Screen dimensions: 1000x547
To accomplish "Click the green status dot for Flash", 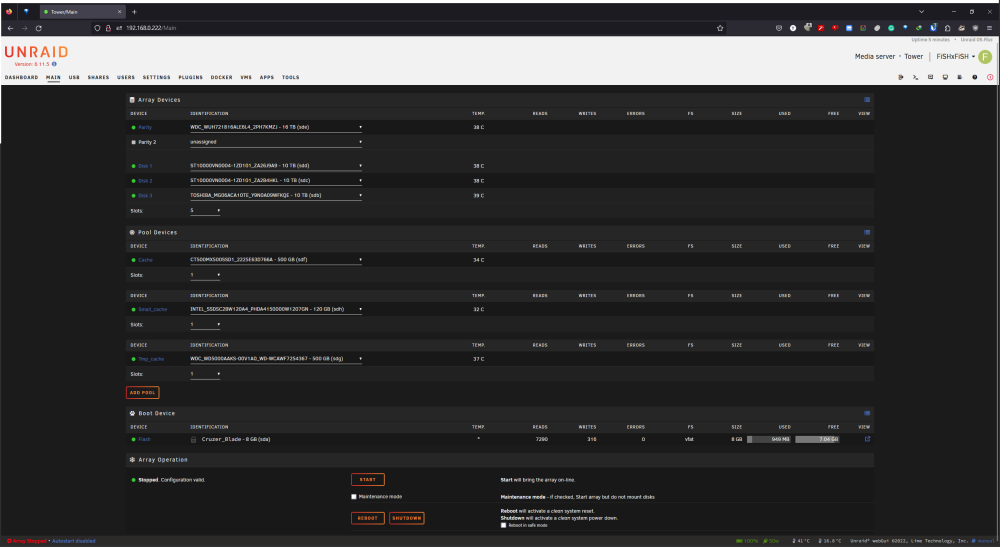I will point(133,439).
